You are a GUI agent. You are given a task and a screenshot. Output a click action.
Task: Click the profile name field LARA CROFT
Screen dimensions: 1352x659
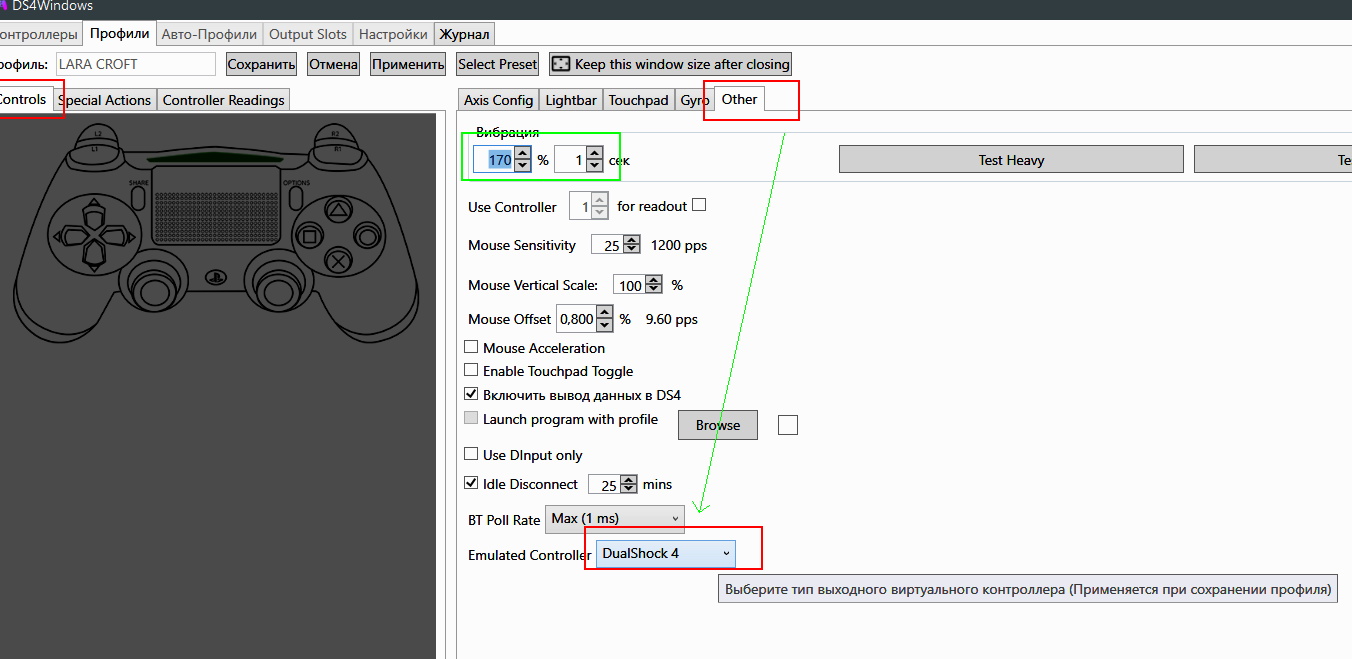pyautogui.click(x=136, y=64)
